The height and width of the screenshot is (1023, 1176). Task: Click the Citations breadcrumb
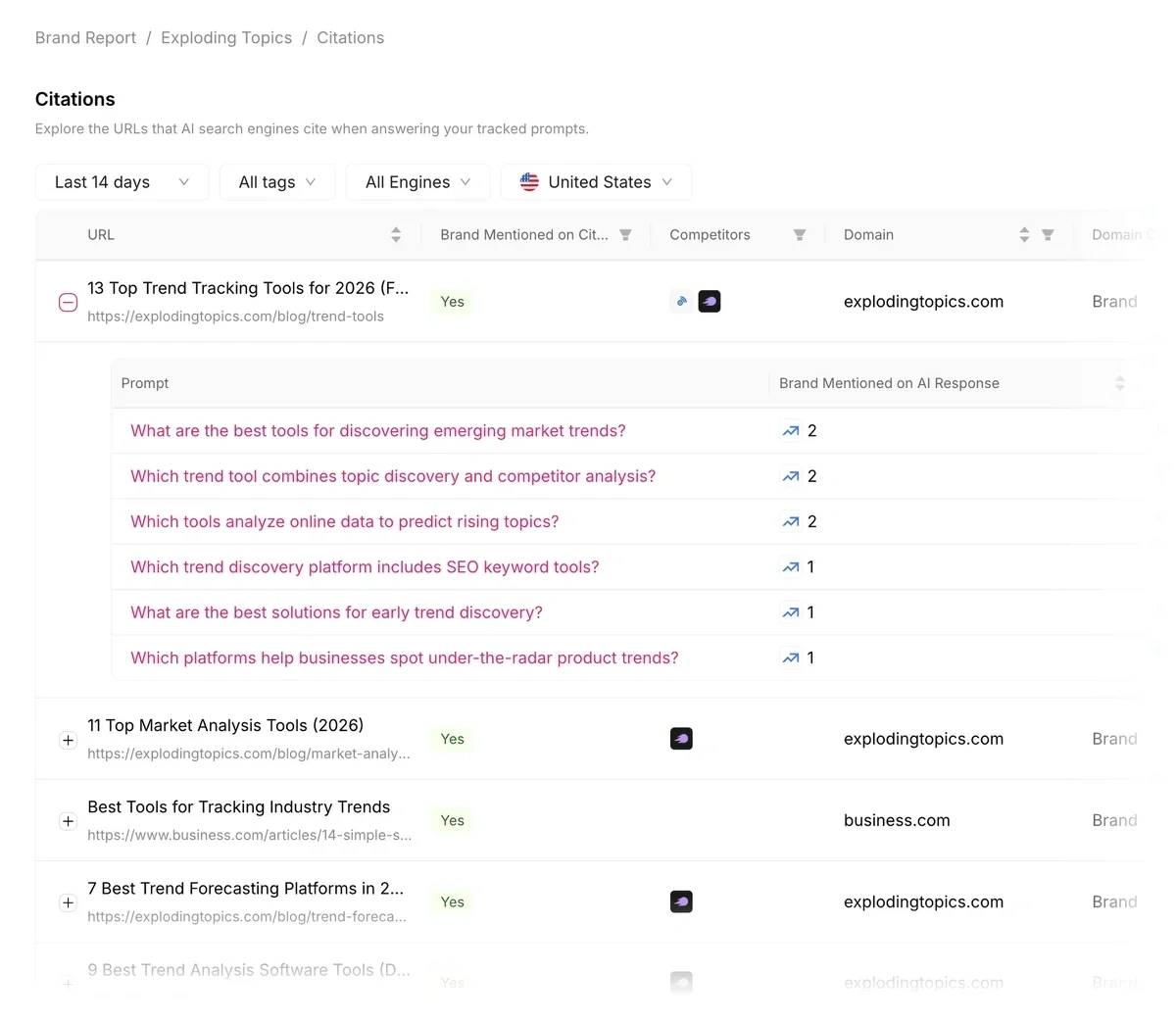click(x=350, y=38)
